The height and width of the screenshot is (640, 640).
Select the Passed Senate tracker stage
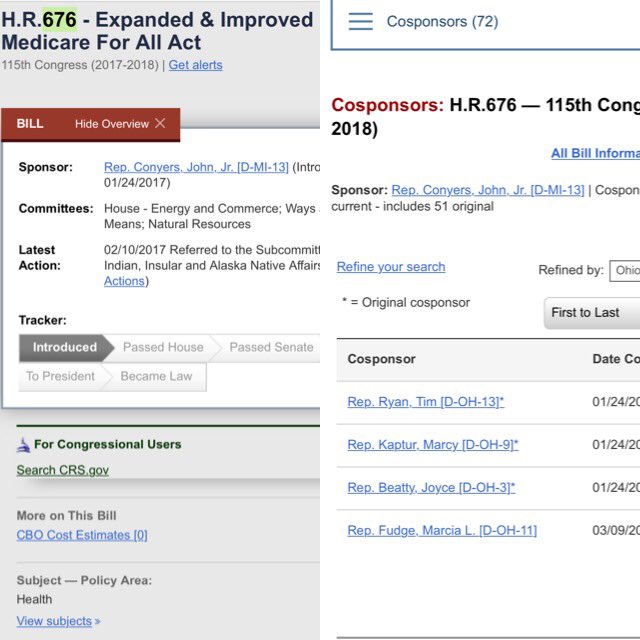pos(271,347)
